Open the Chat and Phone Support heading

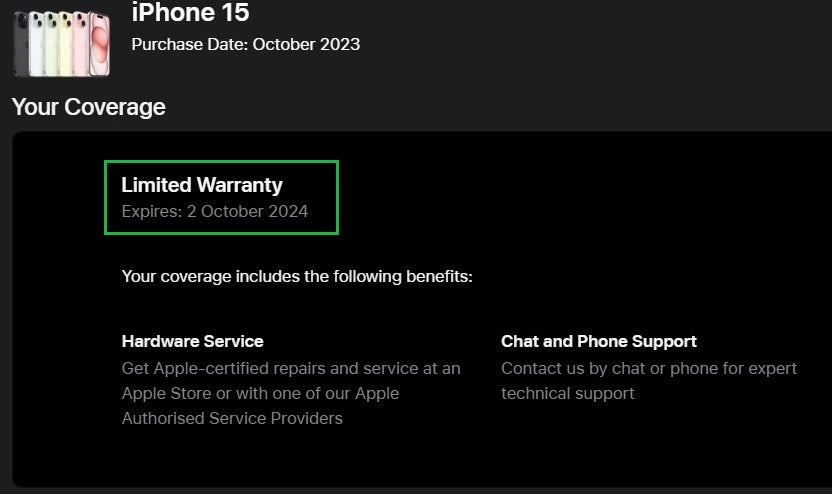click(599, 341)
